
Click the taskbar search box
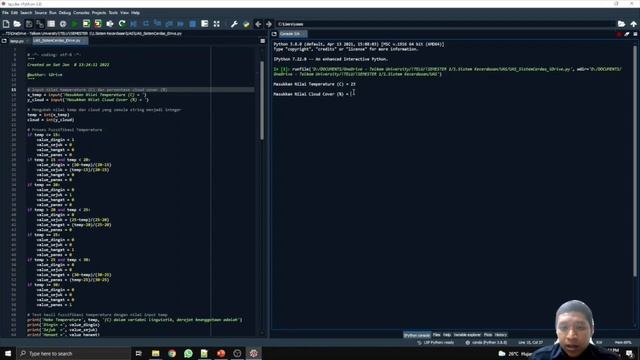(73, 353)
